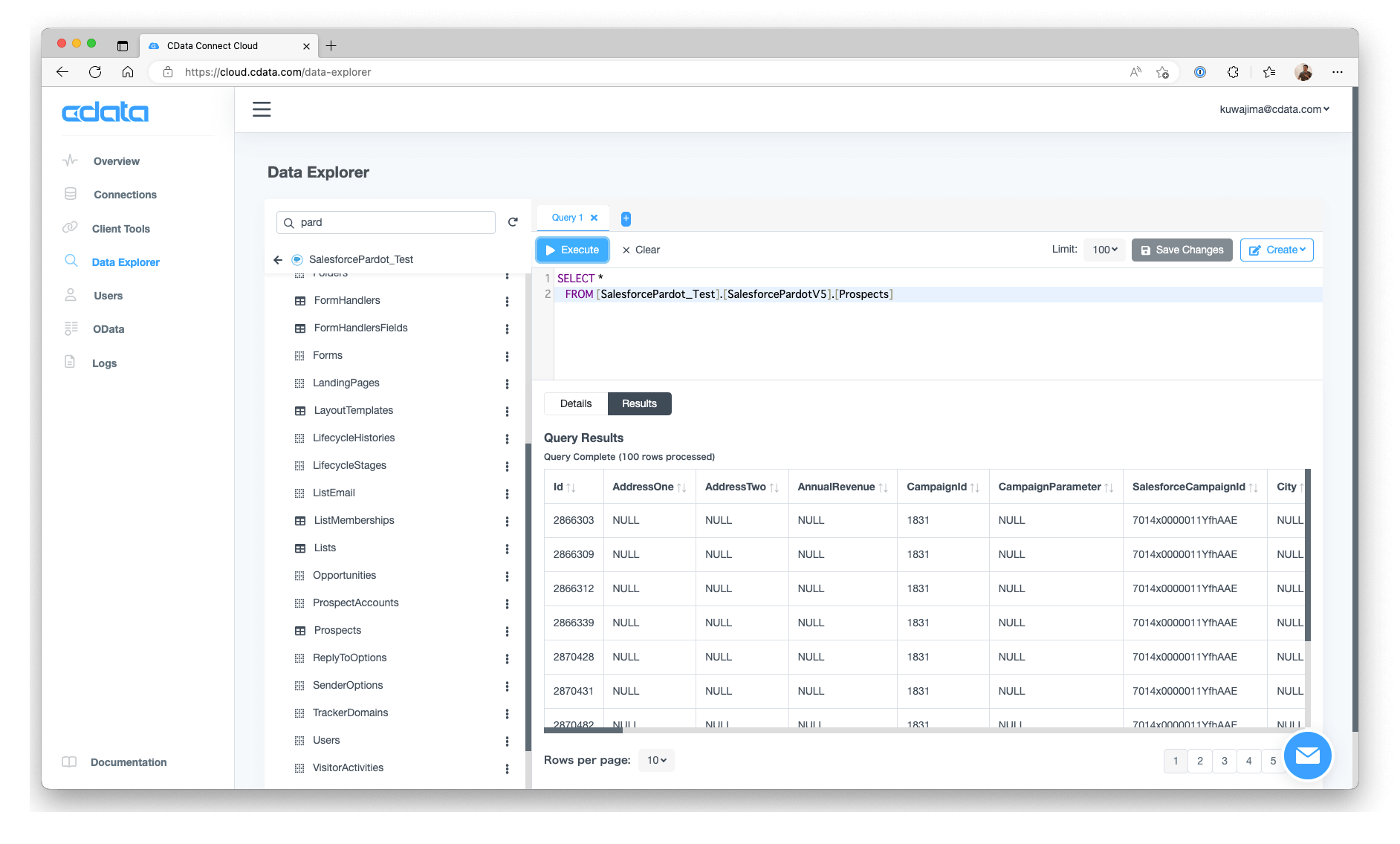Open options menu for Forms table

[507, 357]
